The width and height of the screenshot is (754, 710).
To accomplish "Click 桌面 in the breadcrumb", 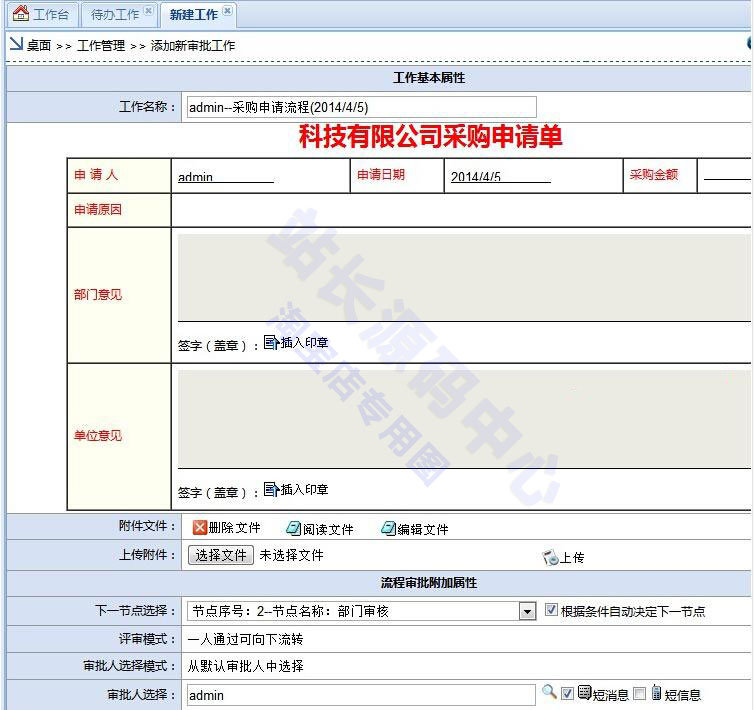I will pos(39,46).
